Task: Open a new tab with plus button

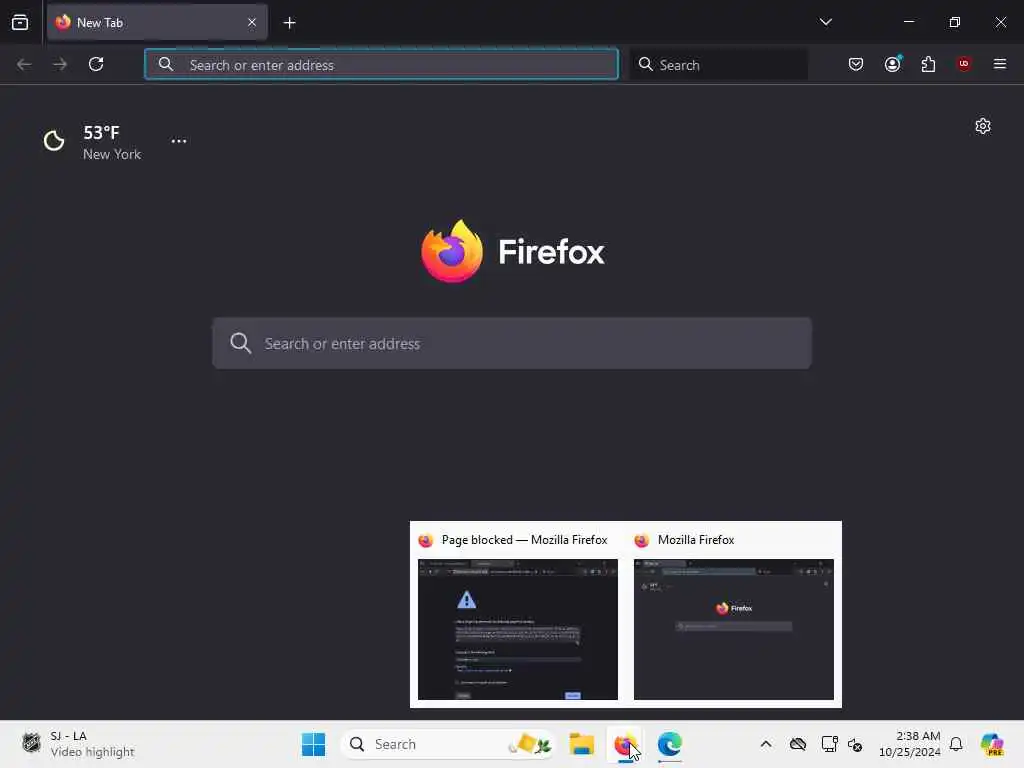Action: click(289, 23)
